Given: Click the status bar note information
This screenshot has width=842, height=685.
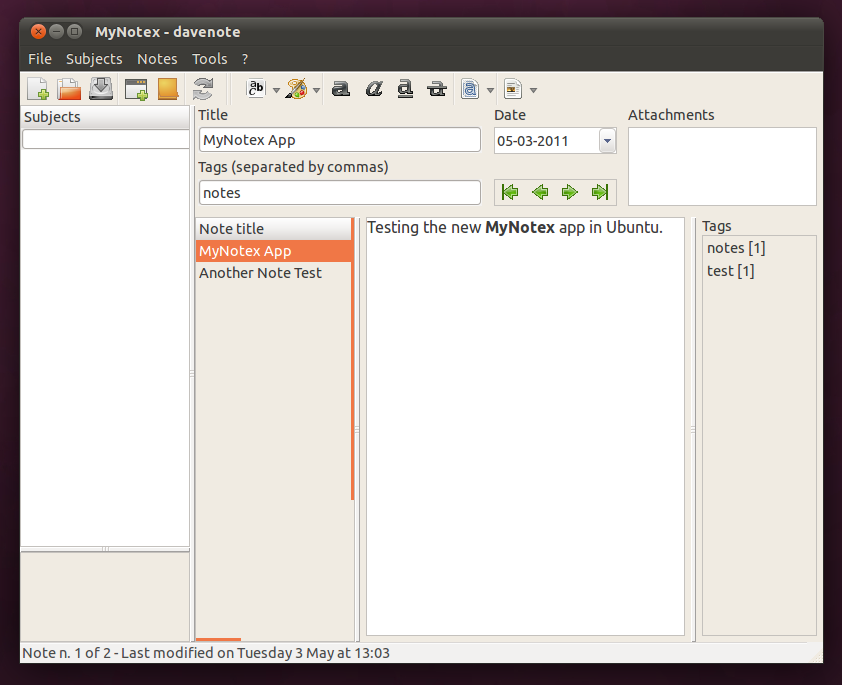Looking at the screenshot, I should pyautogui.click(x=206, y=653).
